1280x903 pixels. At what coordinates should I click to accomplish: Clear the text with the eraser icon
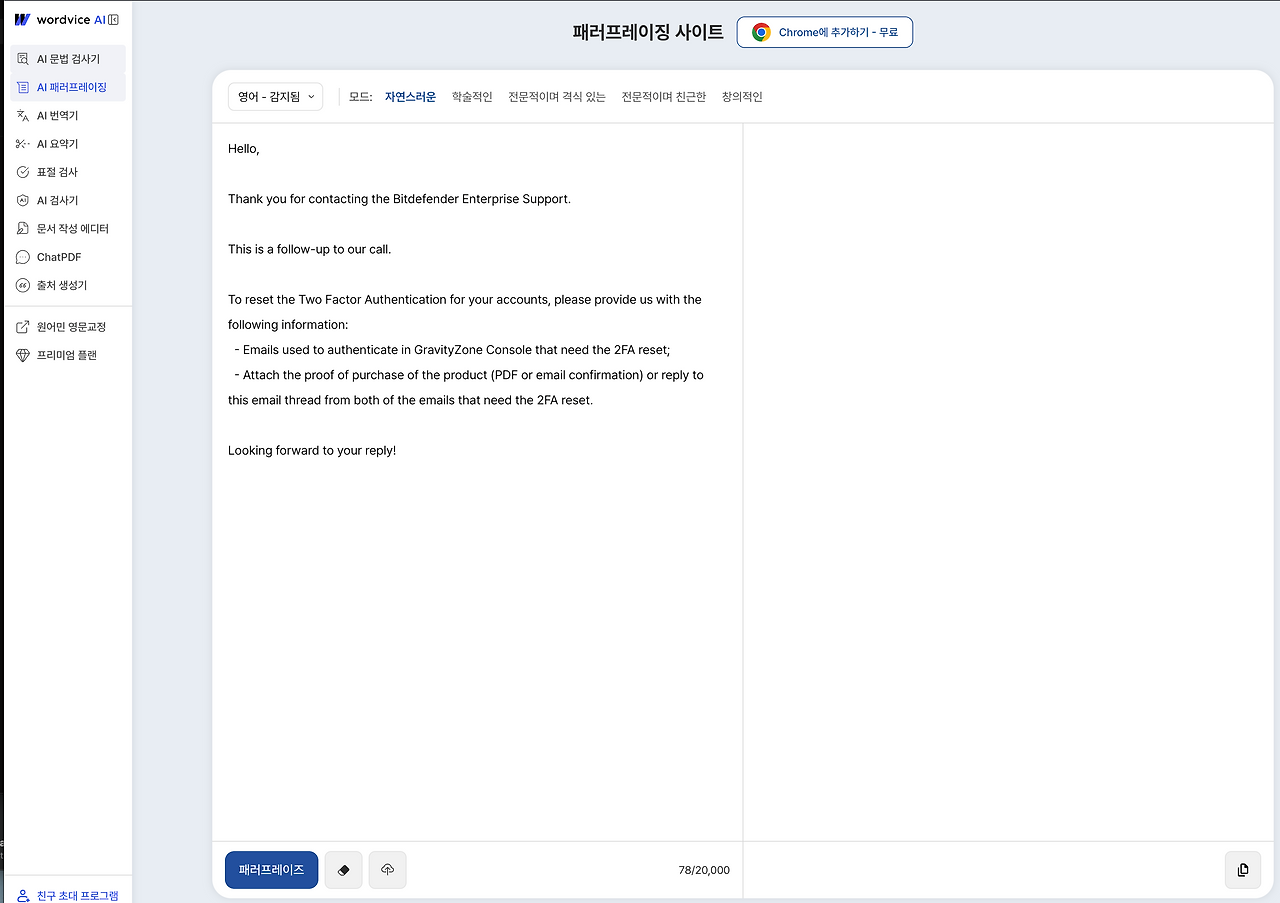click(x=343, y=870)
